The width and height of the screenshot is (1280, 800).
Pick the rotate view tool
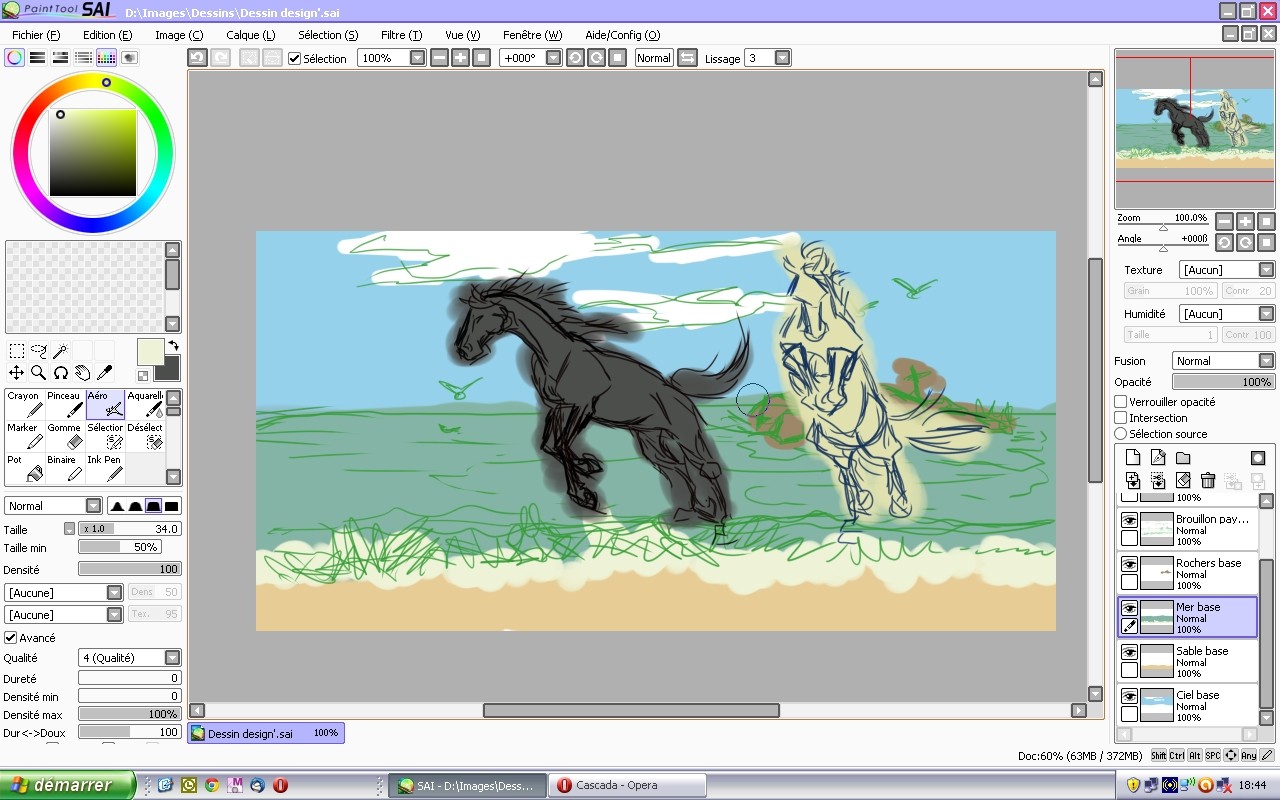[x=60, y=373]
